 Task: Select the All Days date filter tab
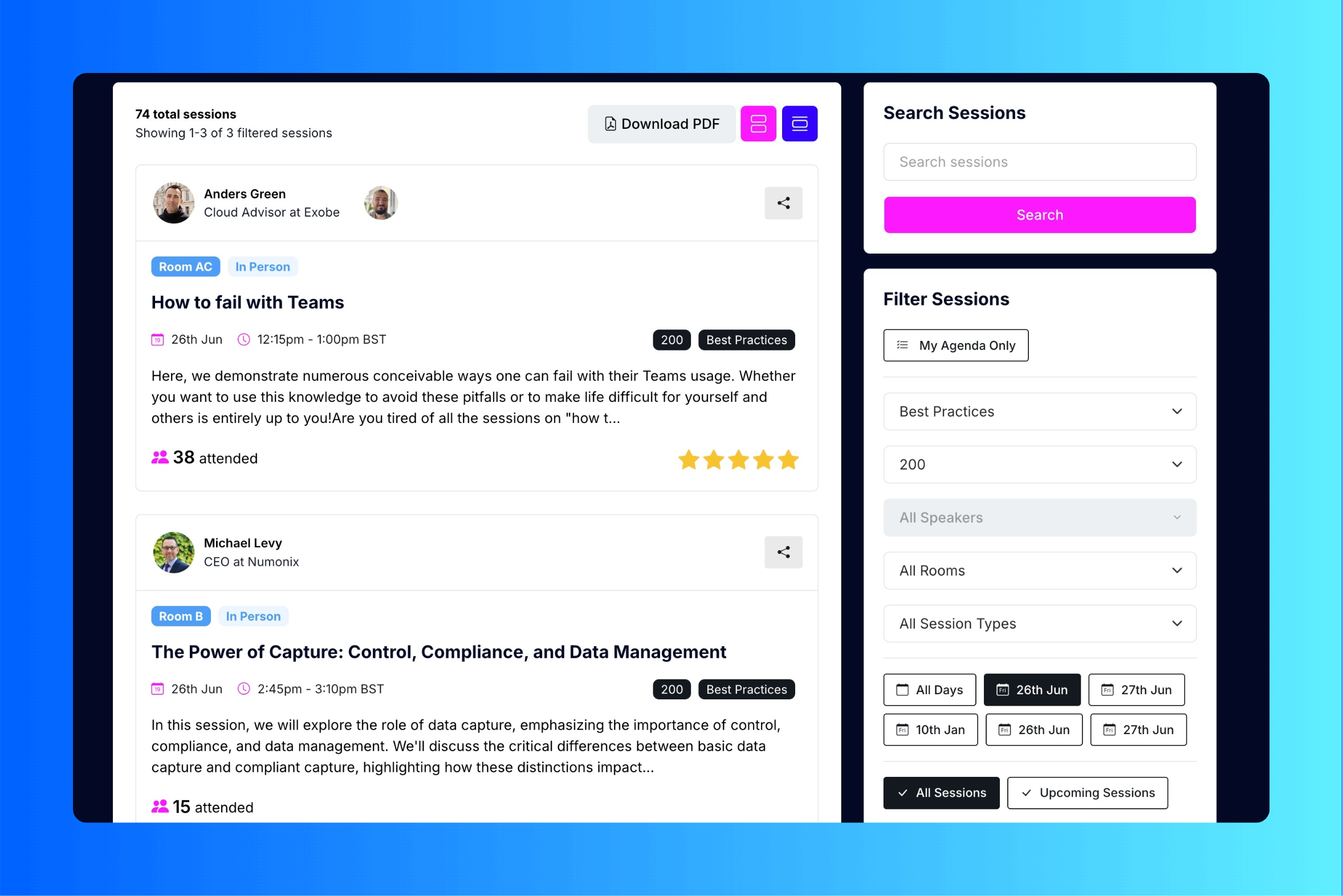[930, 689]
